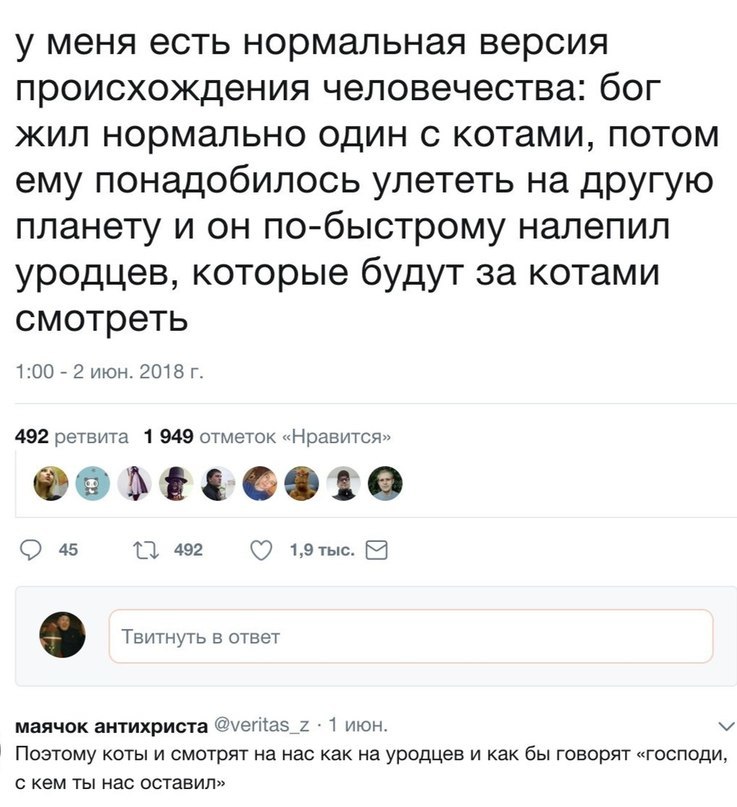Open the "маячок антихриста" profile name
This screenshot has height=807, width=737.
[111, 725]
